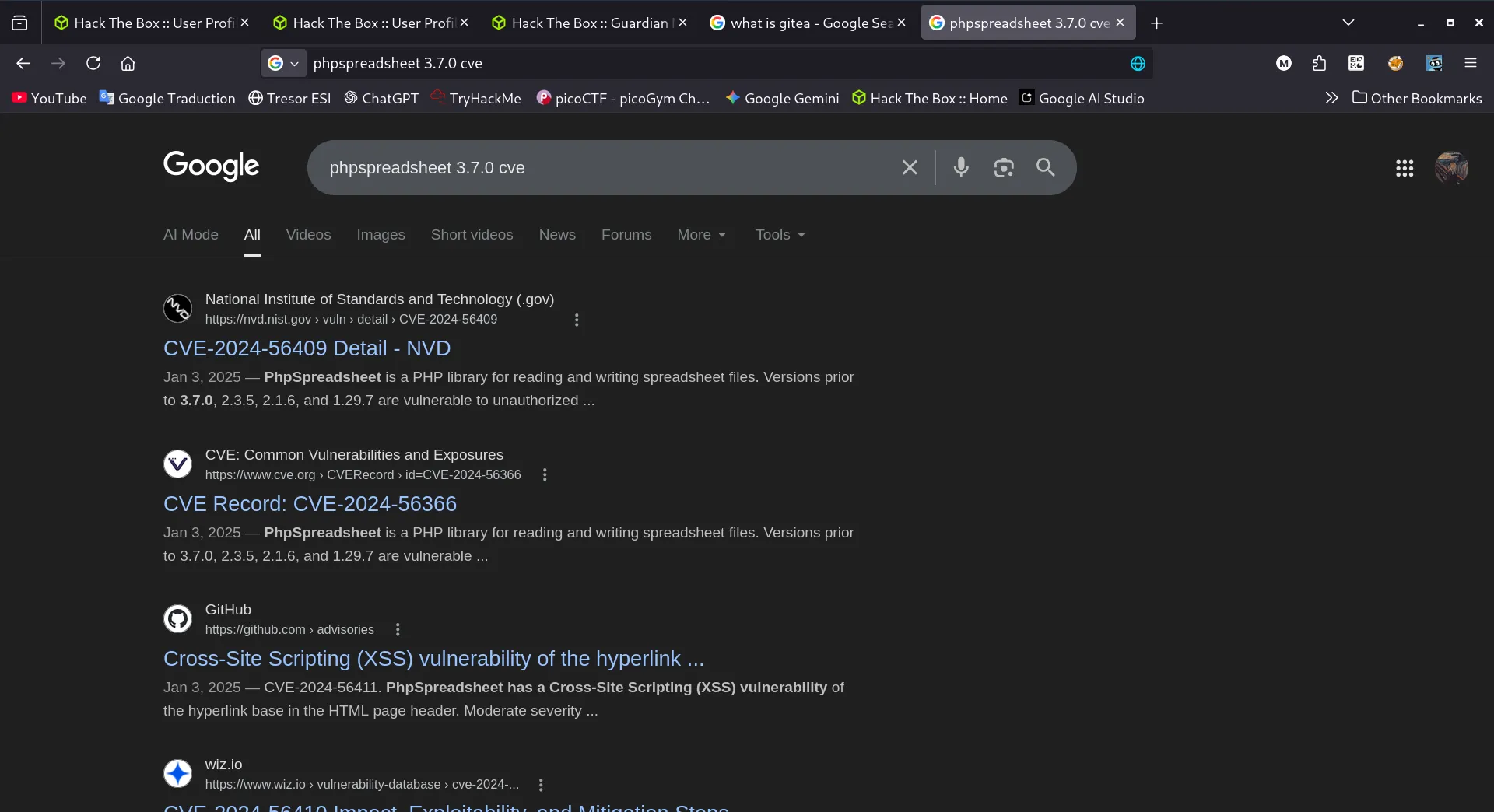1494x812 pixels.
Task: Expand the More search filters dropdown
Action: [x=701, y=235]
